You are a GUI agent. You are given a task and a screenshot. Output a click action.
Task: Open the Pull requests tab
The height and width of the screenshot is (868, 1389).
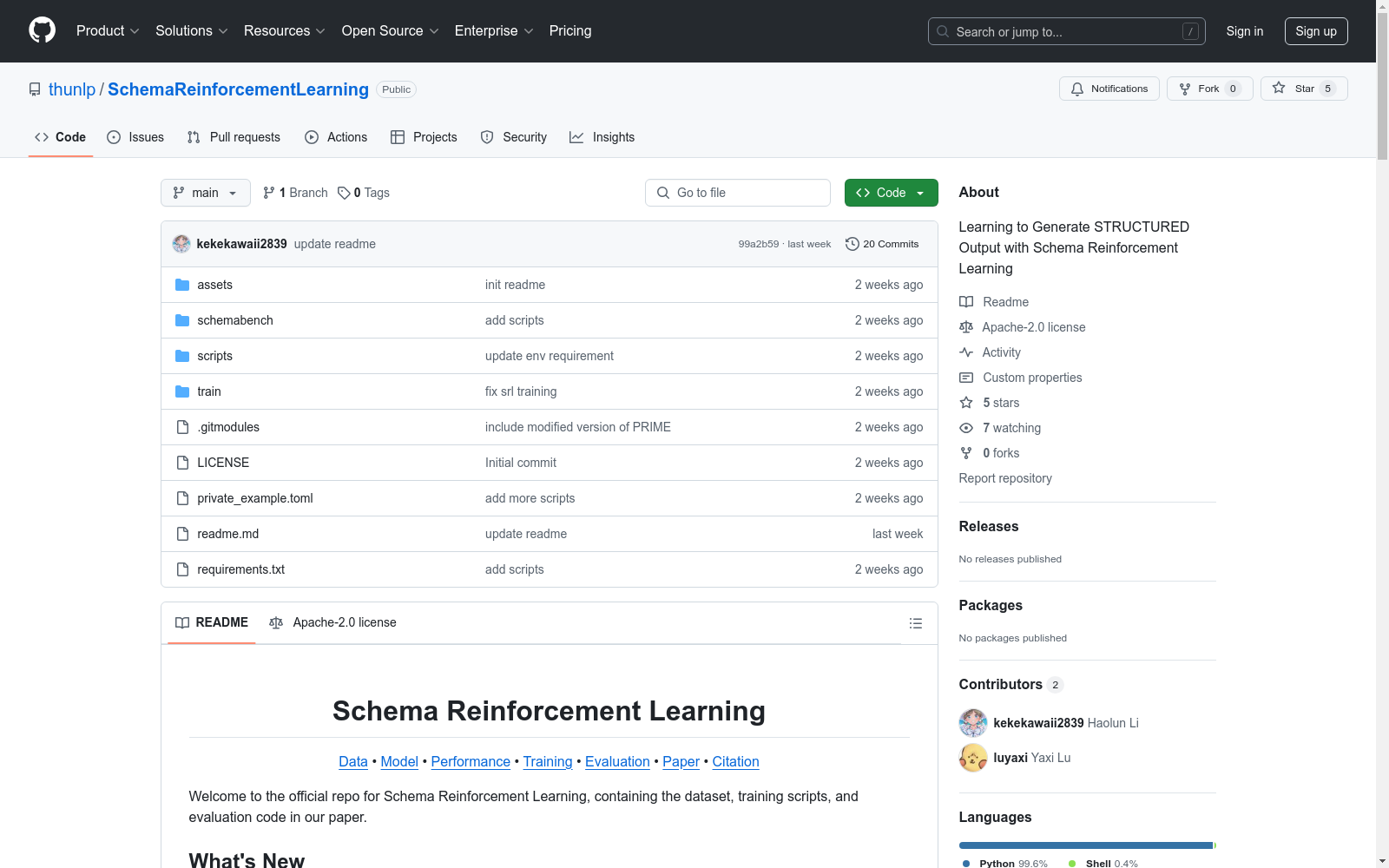point(234,137)
